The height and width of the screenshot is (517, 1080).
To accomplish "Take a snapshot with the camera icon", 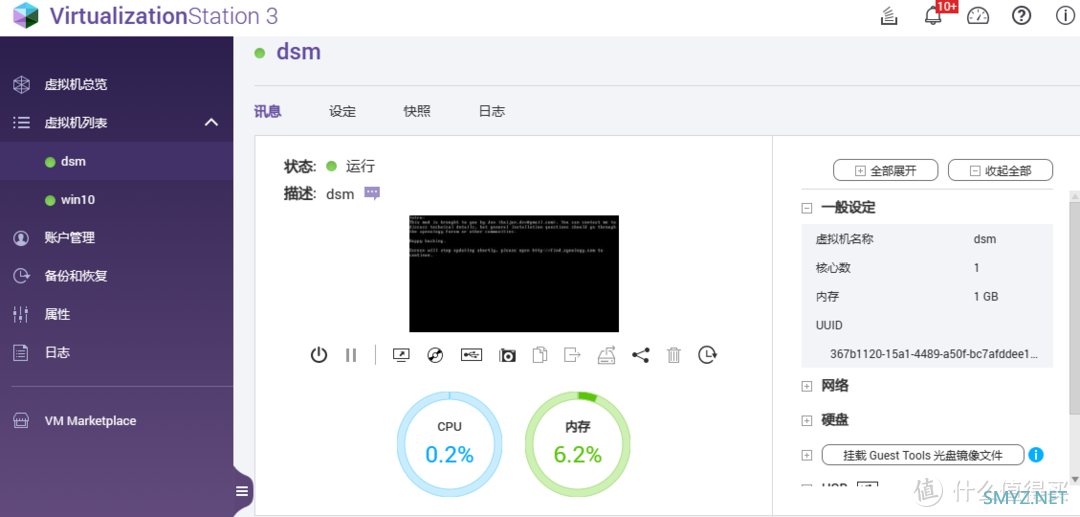I will coord(508,355).
